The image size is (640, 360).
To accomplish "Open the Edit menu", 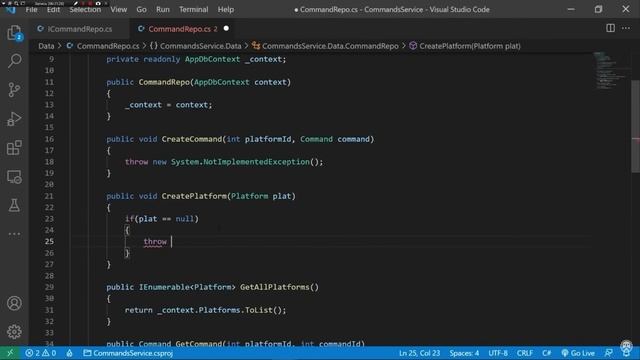I will pyautogui.click(x=53, y=9).
